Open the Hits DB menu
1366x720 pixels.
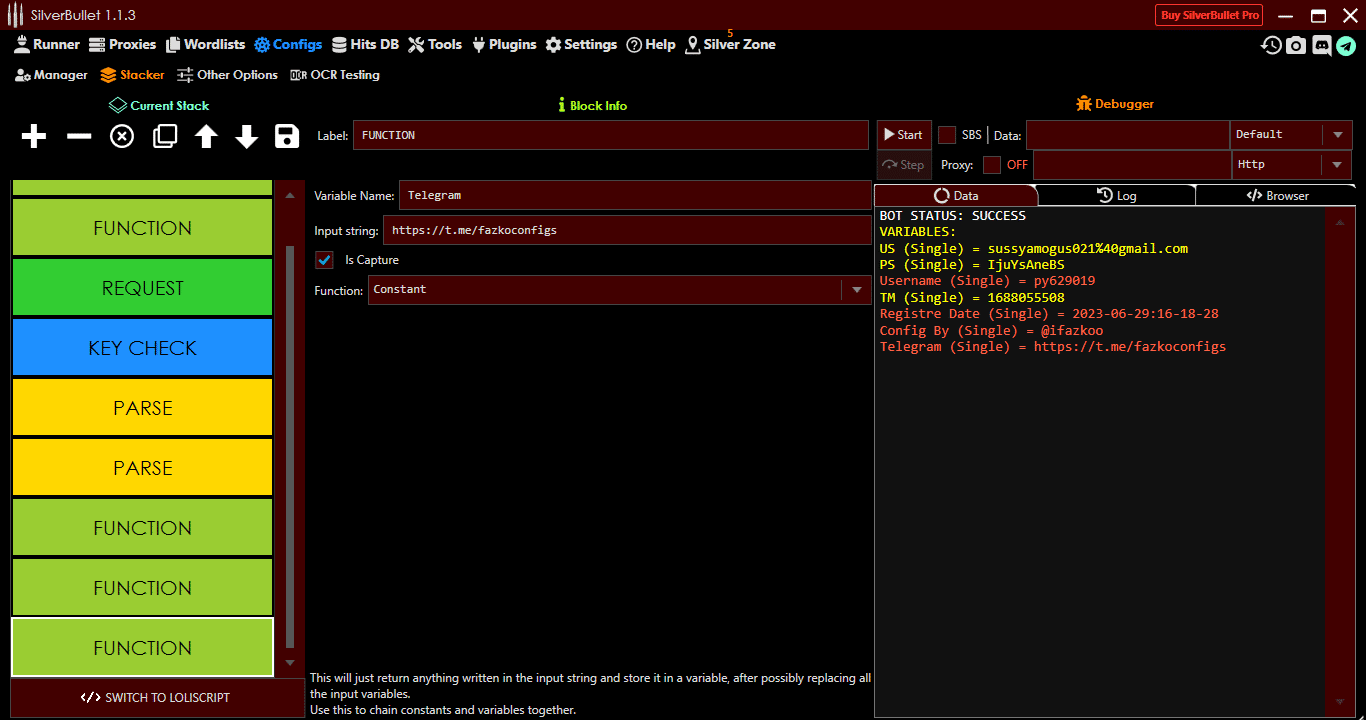(366, 44)
